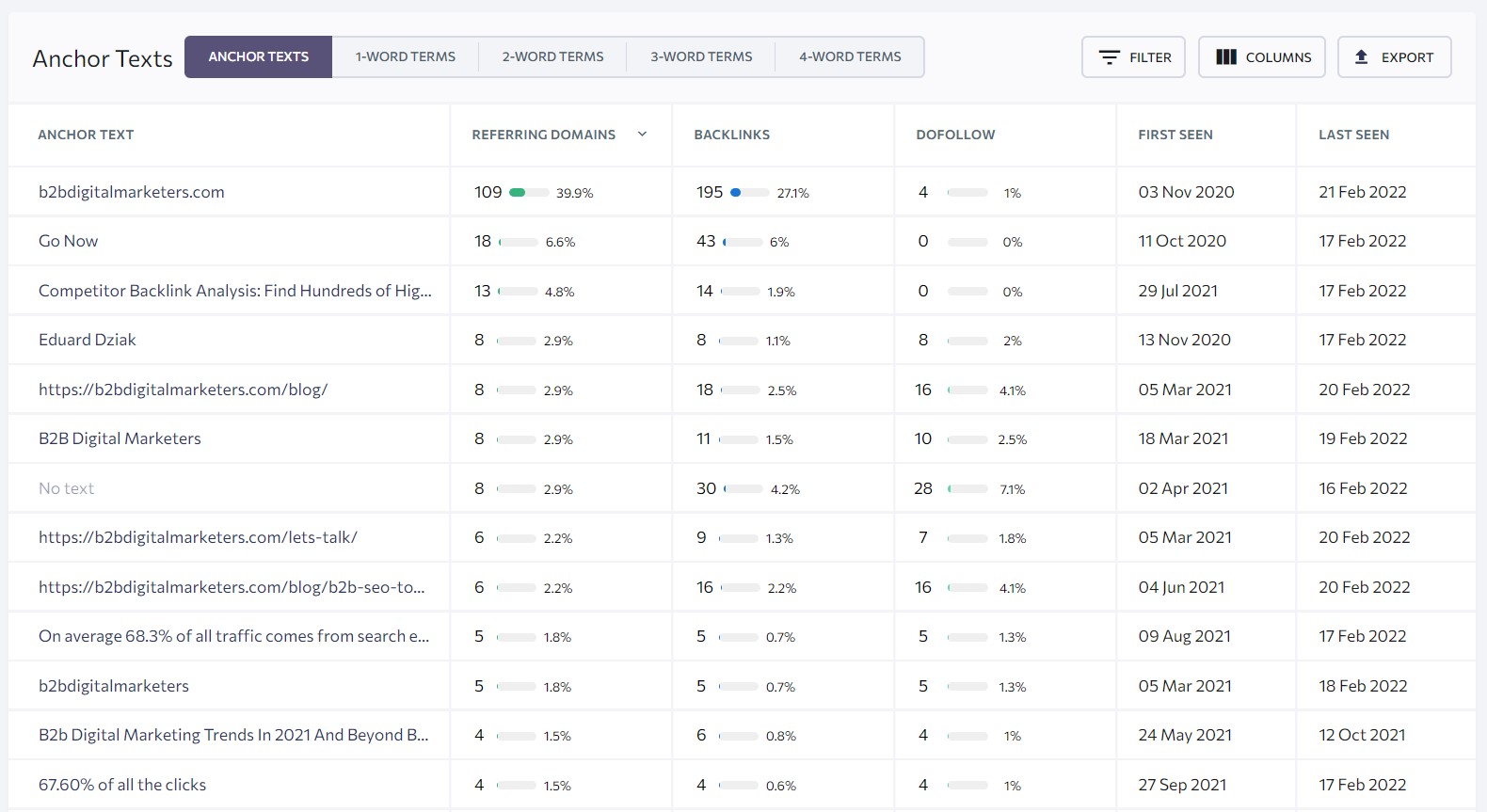1487x812 pixels.
Task: Click referring domains value 109
Action: tap(488, 192)
